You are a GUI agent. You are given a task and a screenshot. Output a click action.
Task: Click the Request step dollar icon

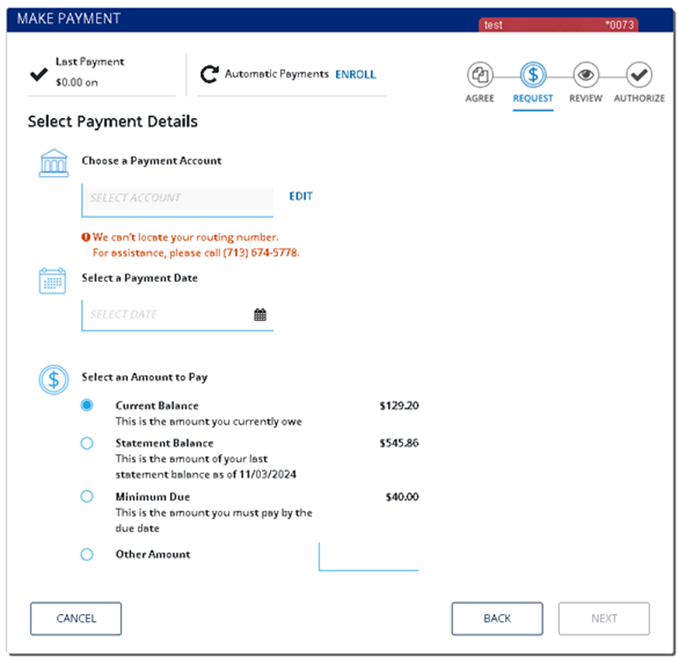point(533,75)
